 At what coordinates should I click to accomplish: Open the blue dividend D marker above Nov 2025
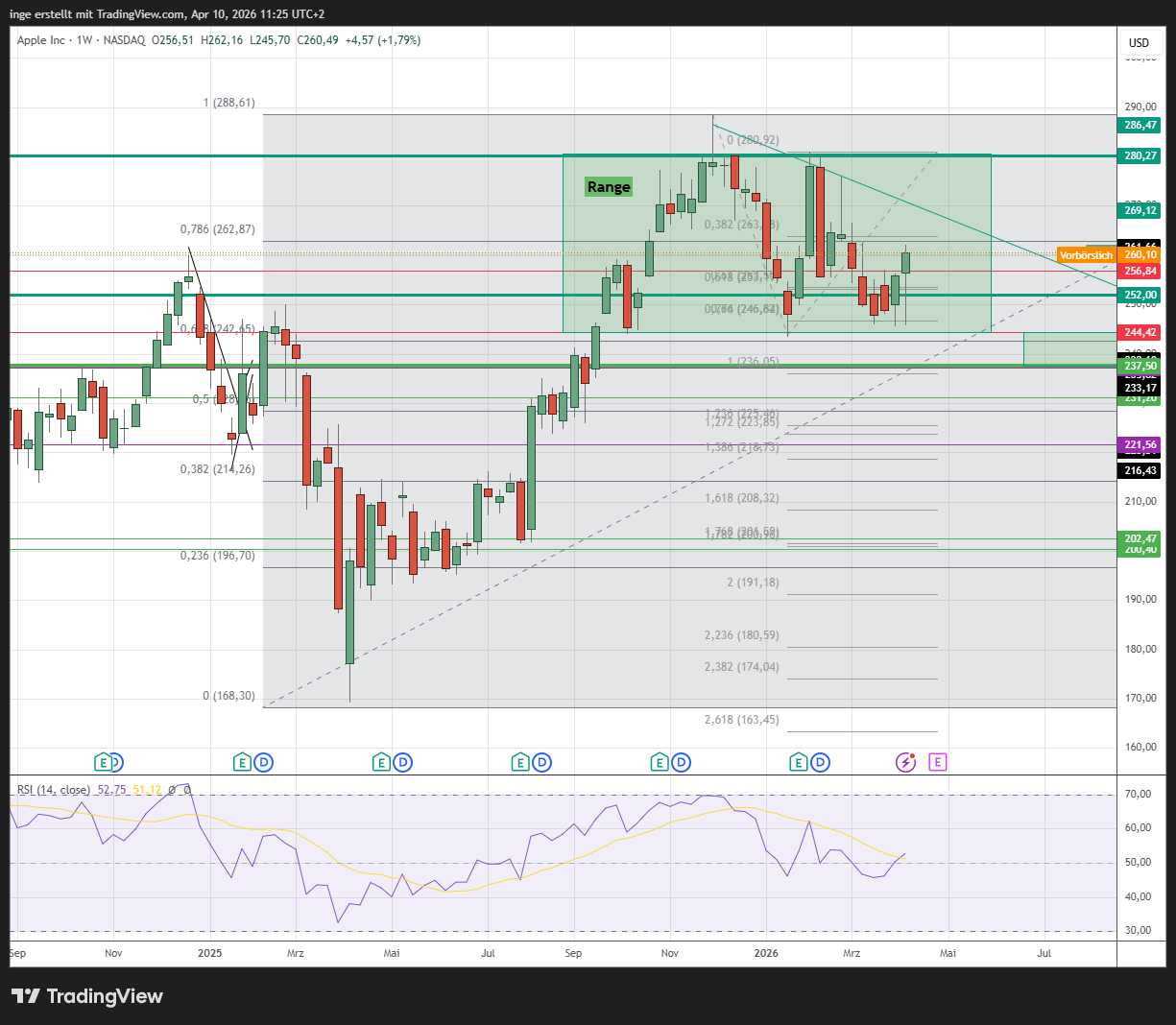(x=682, y=763)
